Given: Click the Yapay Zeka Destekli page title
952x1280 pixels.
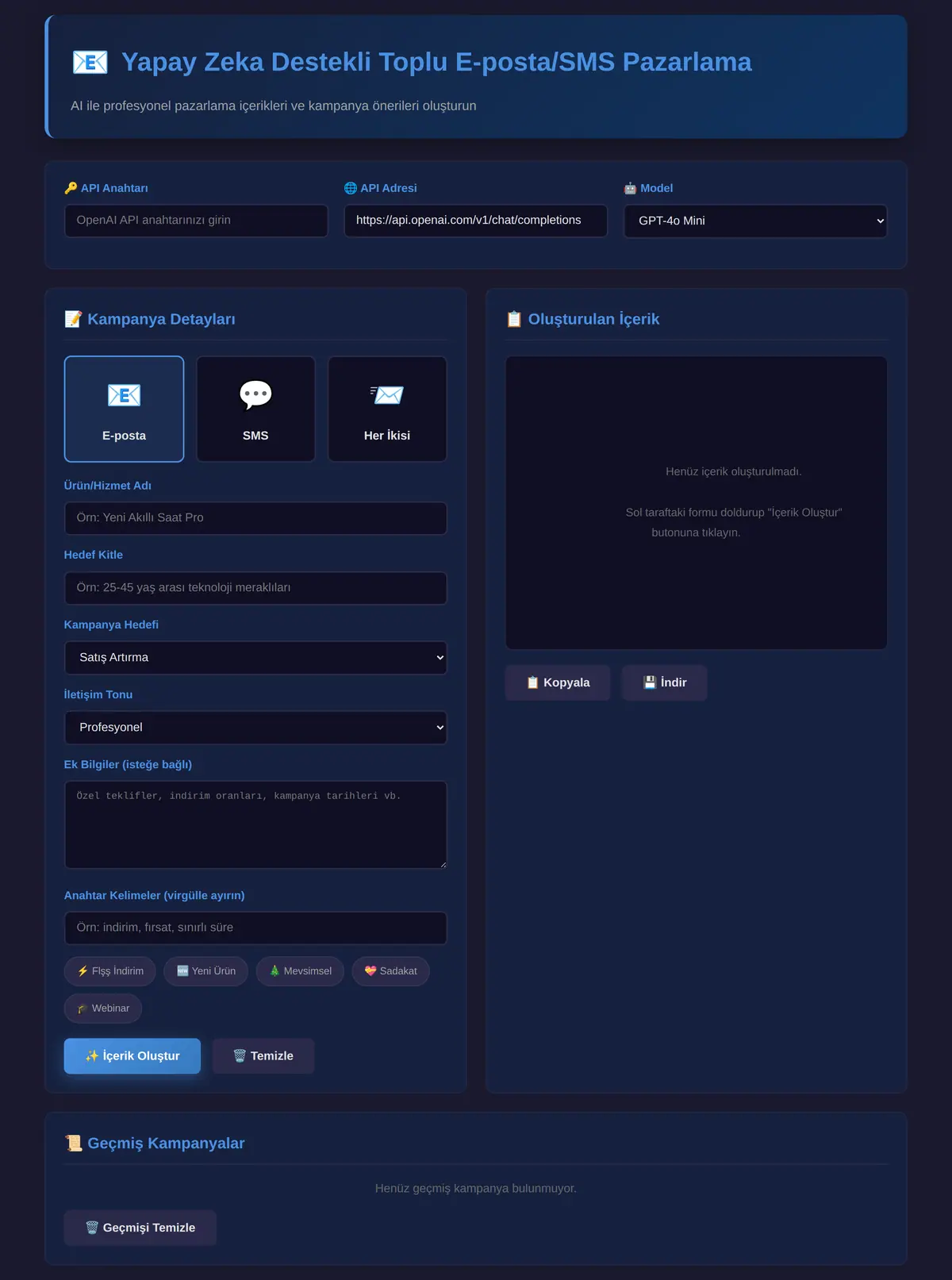Looking at the screenshot, I should coord(436,62).
